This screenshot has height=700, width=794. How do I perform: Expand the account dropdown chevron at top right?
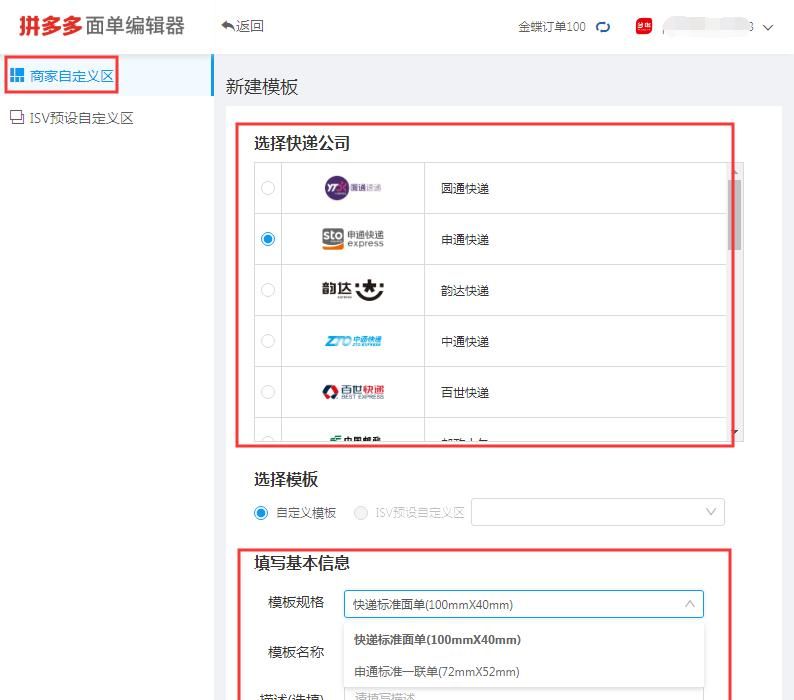point(768,27)
